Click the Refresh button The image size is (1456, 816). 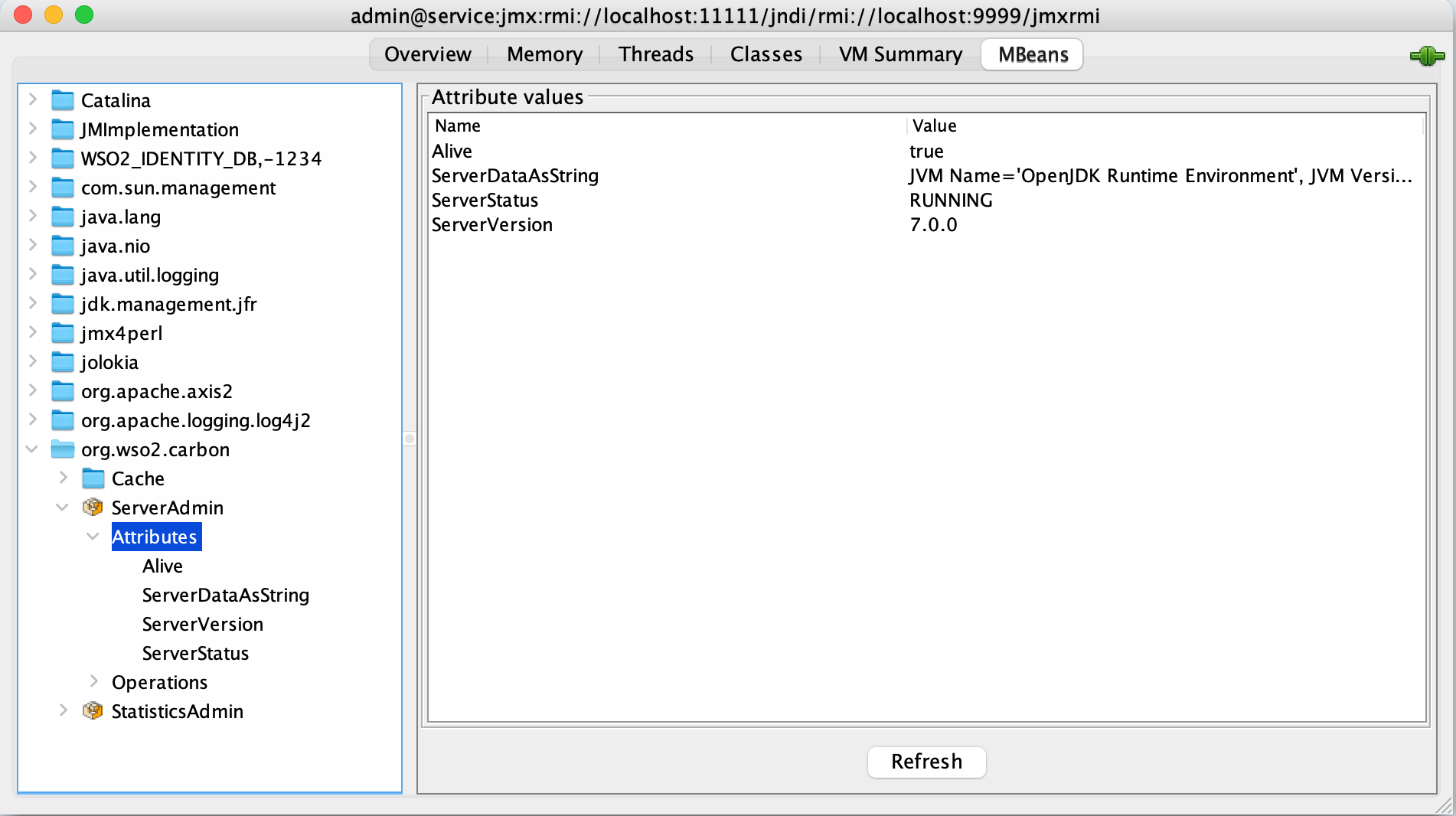[x=926, y=762]
